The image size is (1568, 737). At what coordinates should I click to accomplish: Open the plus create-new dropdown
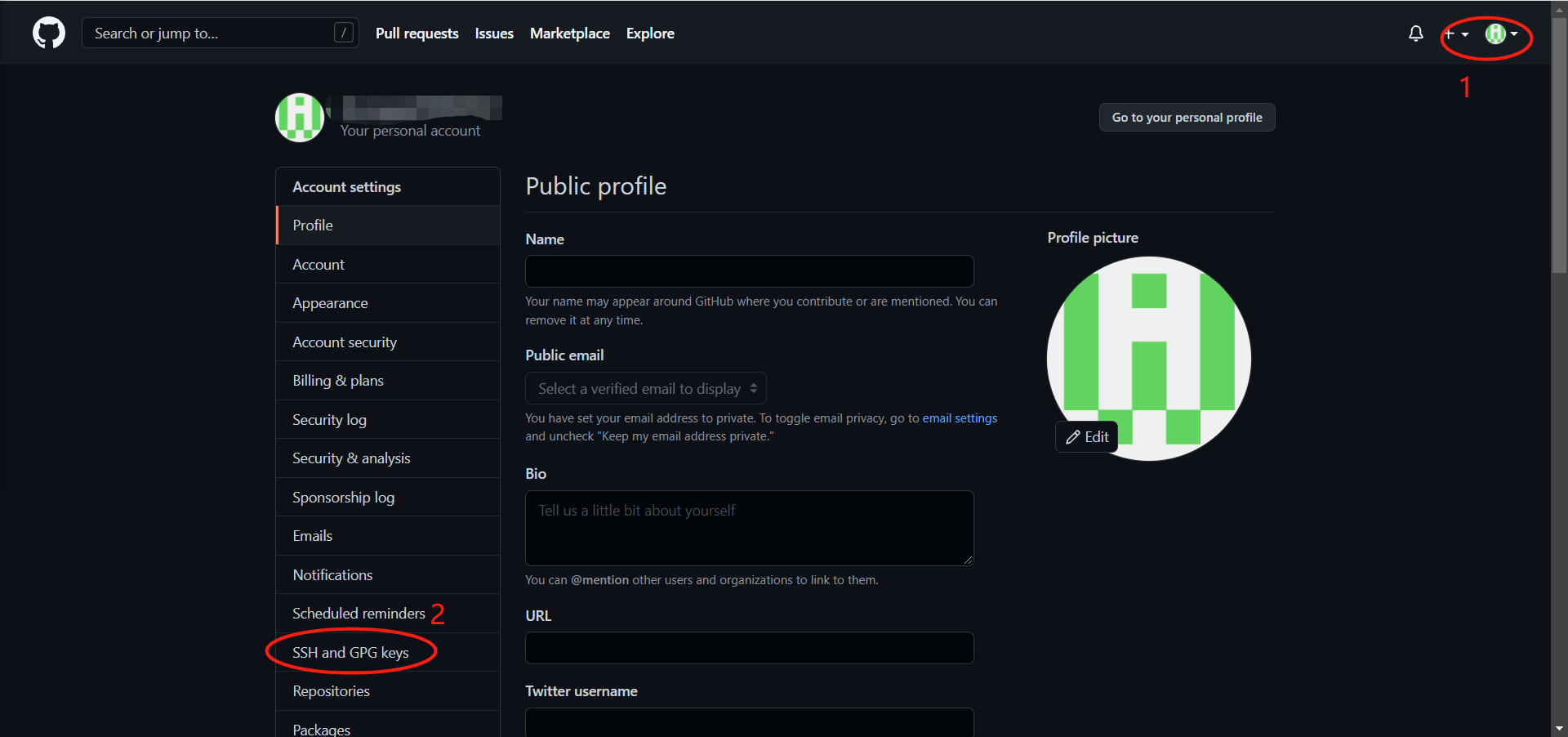1456,33
